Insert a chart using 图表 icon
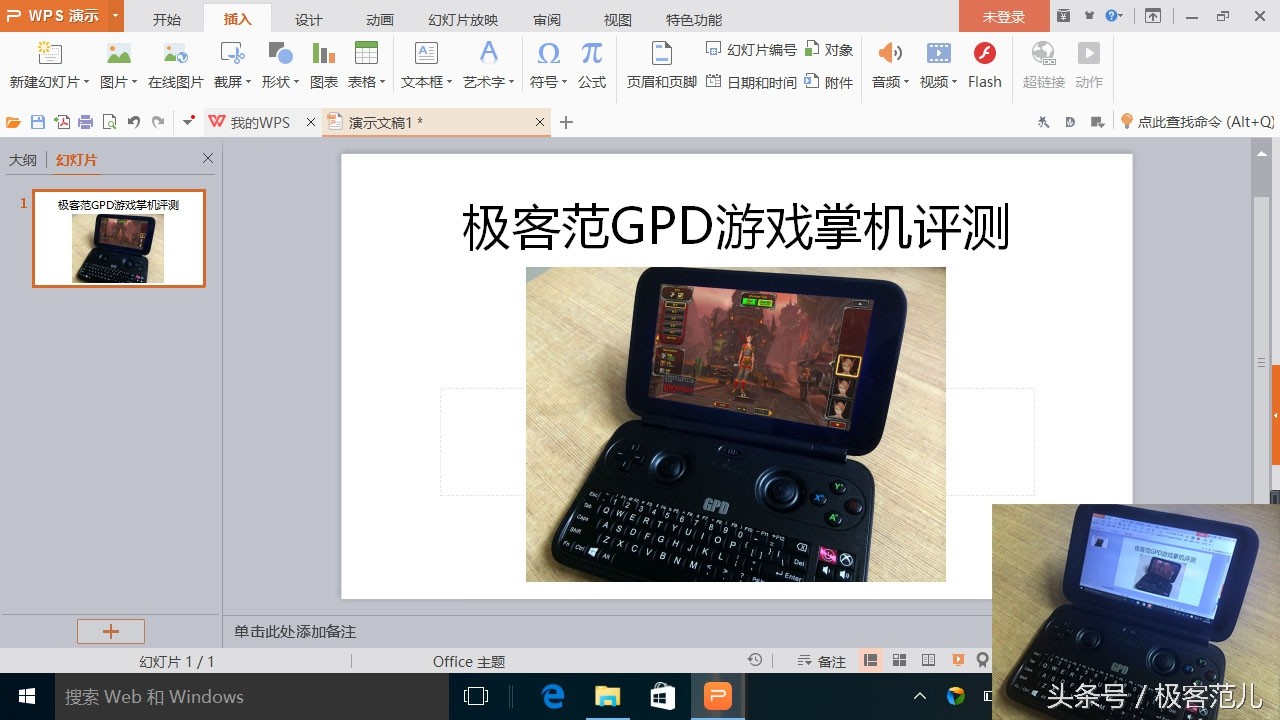1280x720 pixels. point(323,65)
